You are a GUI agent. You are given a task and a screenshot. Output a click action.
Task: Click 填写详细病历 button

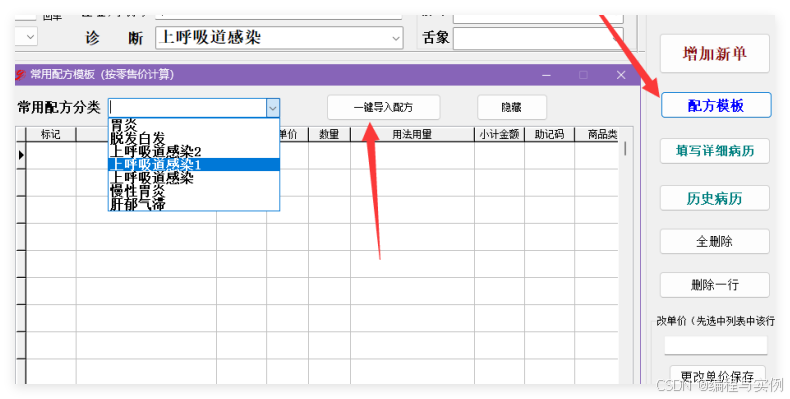coord(715,151)
